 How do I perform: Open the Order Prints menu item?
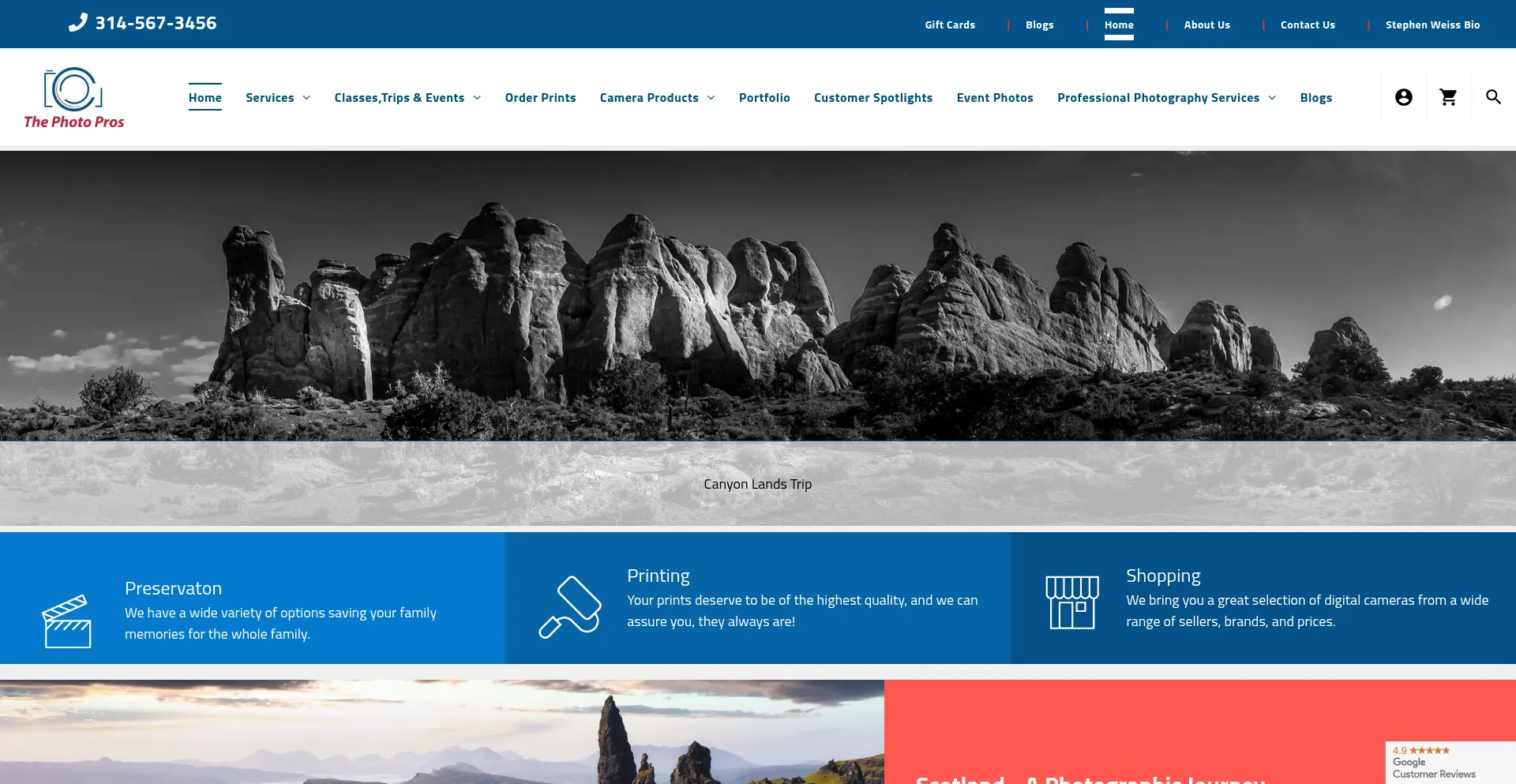click(x=540, y=98)
